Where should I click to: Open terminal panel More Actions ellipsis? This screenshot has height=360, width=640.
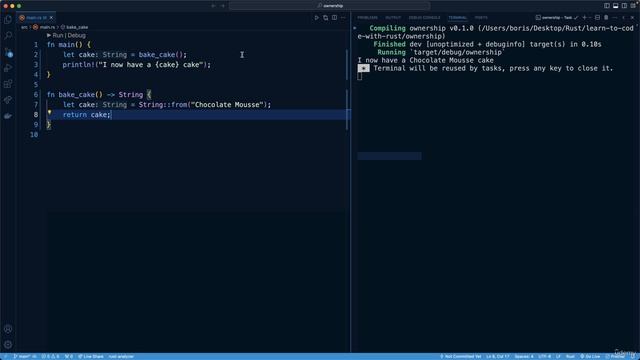click(615, 18)
